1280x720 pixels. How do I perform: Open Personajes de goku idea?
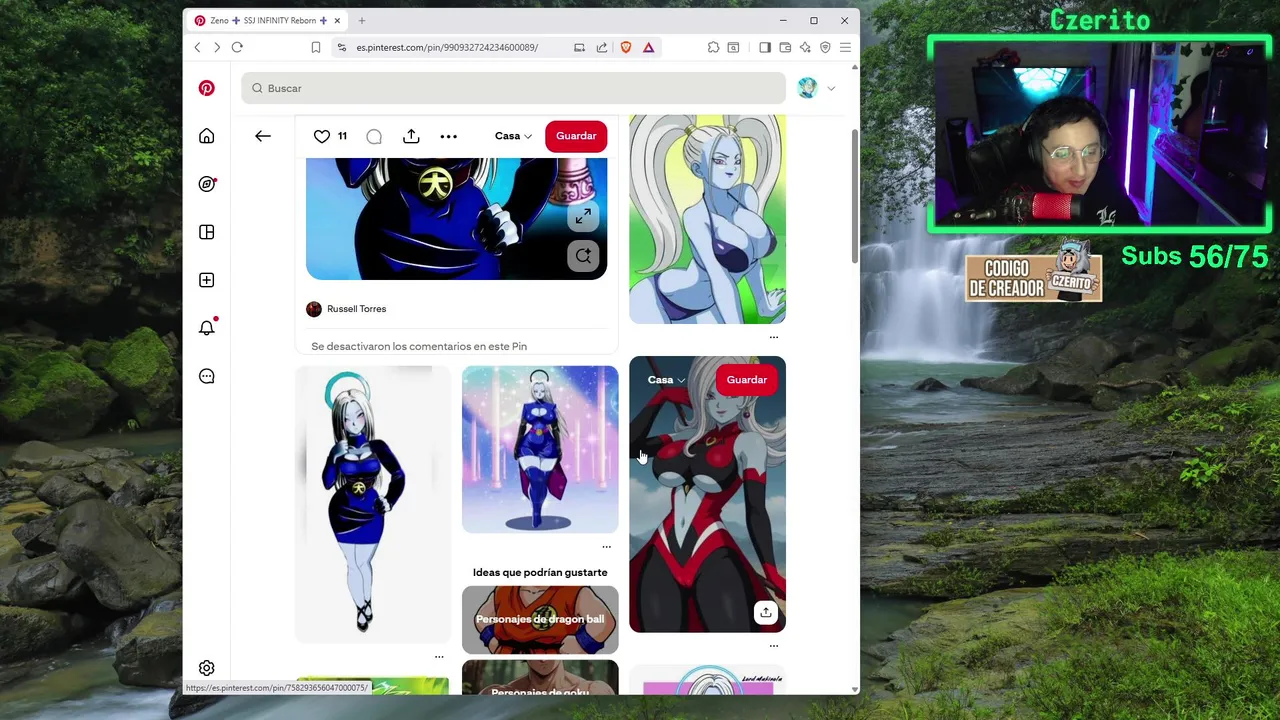pos(540,678)
